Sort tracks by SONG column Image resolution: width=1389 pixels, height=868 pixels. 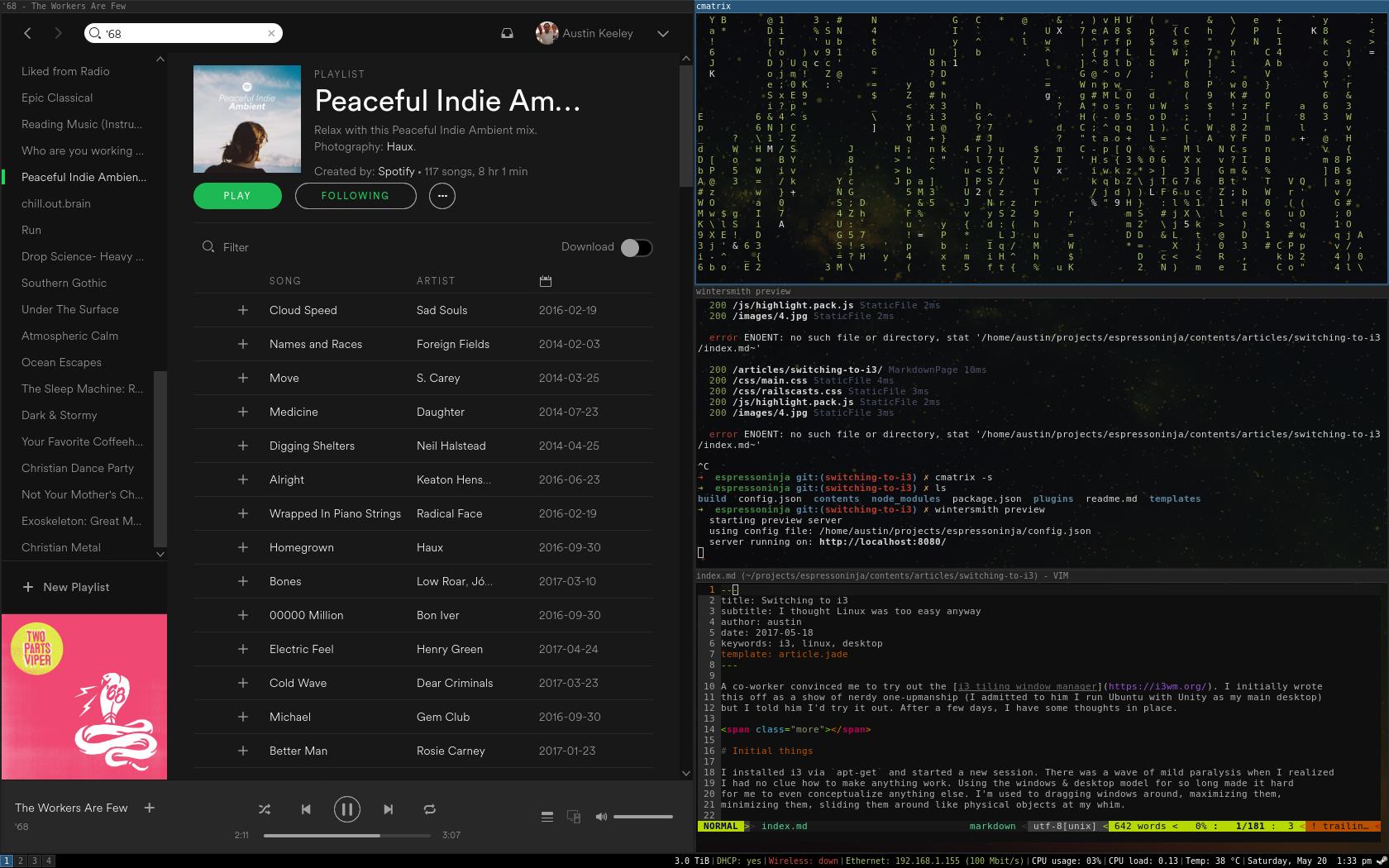285,281
